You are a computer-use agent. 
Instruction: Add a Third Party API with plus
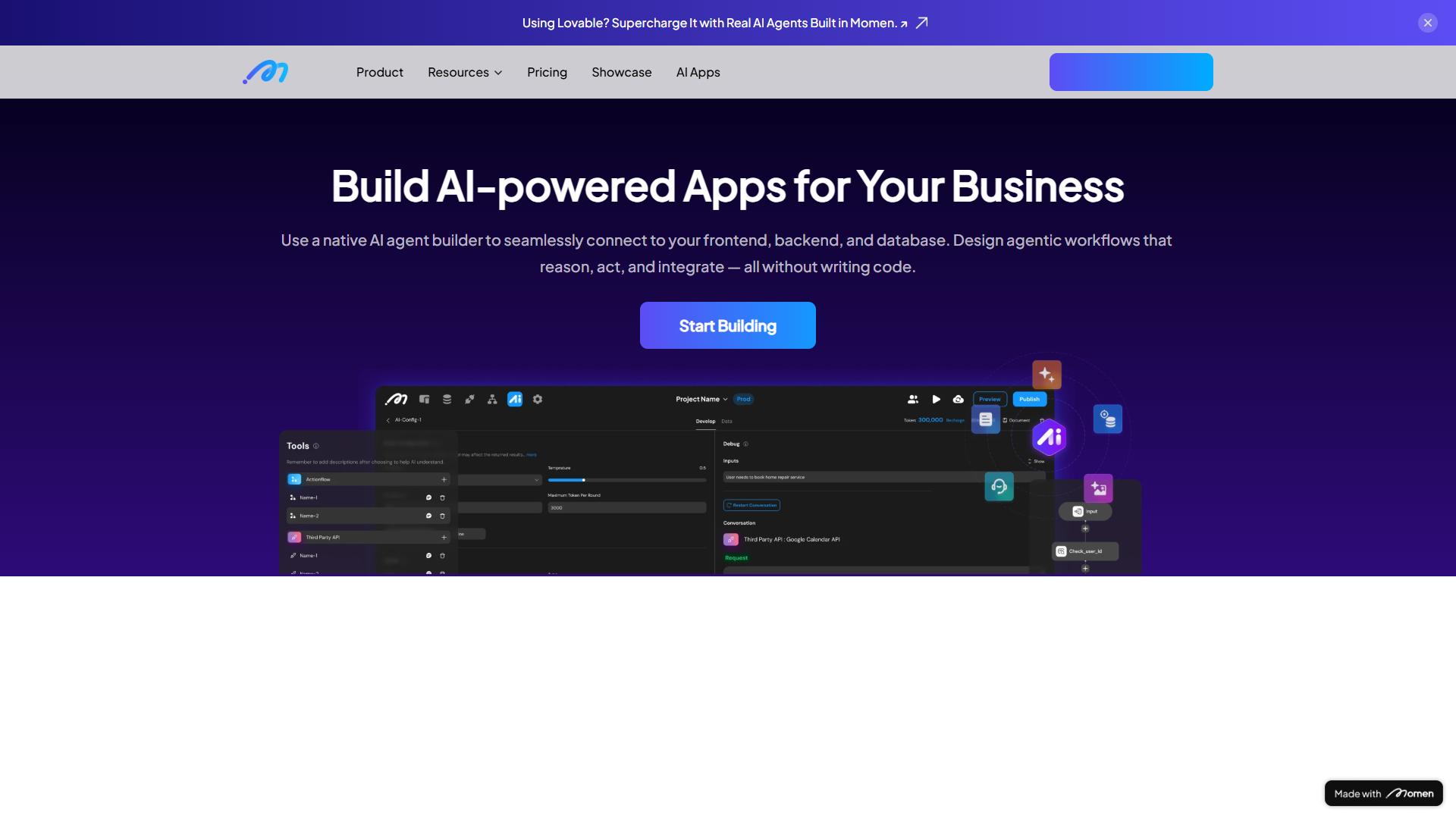[444, 537]
